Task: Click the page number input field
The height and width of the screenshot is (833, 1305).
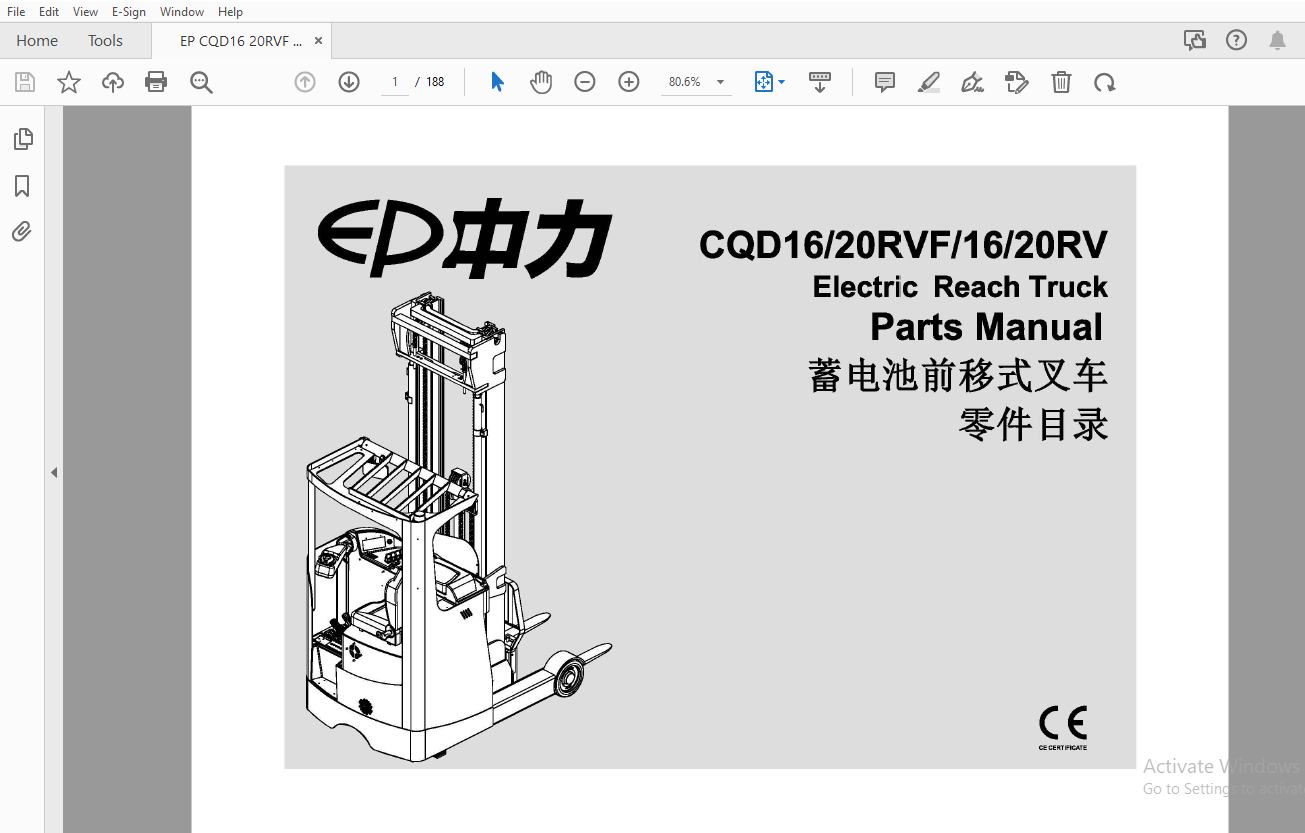Action: [395, 82]
